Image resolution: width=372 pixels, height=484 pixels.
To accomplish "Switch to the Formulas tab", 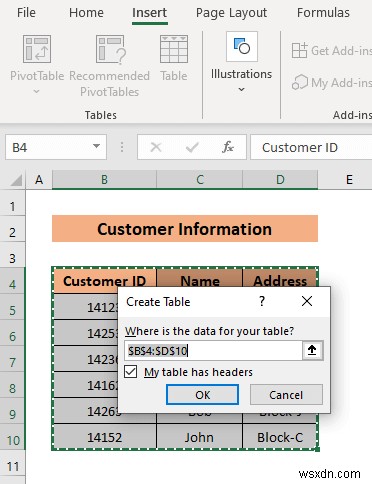I will (x=323, y=13).
